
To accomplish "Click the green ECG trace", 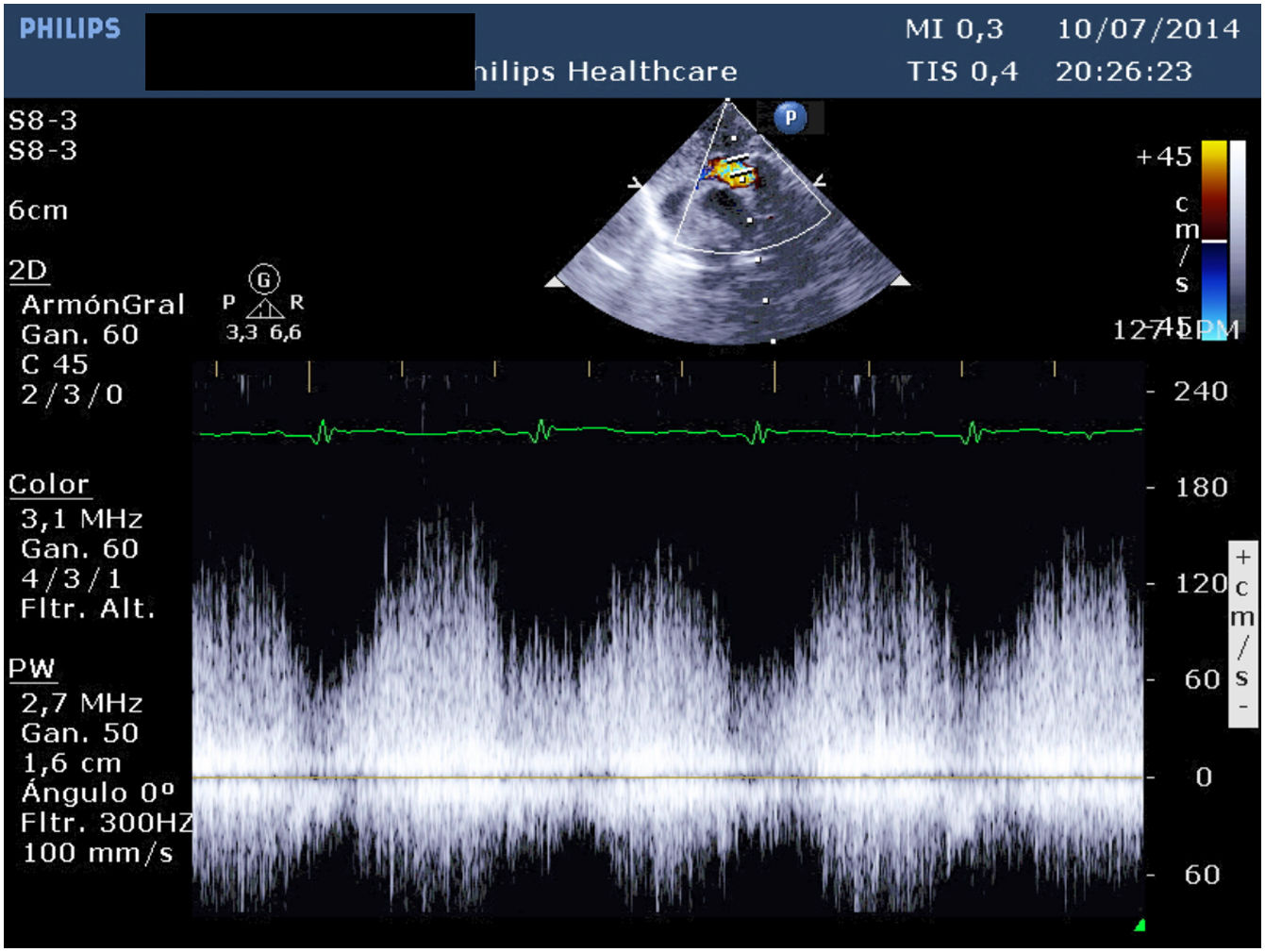I will click(660, 431).
